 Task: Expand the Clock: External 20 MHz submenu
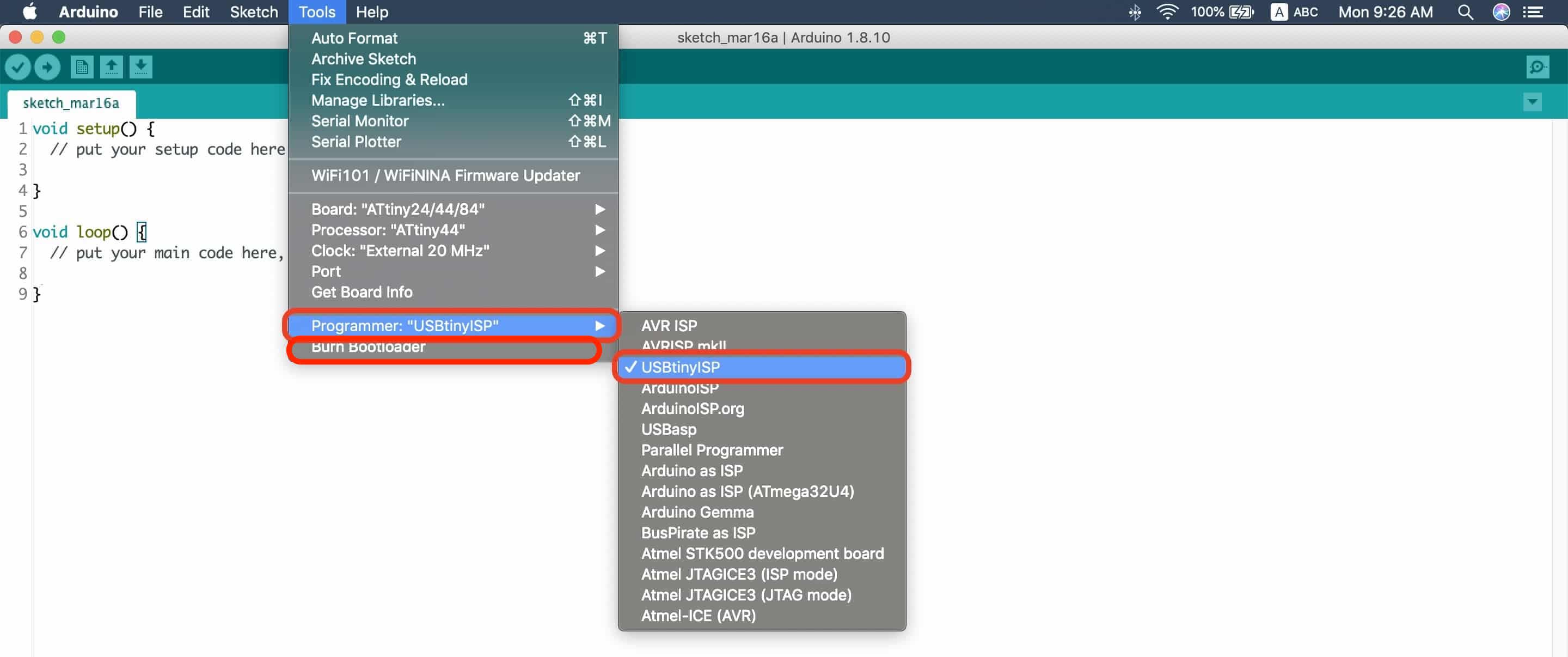tap(454, 251)
